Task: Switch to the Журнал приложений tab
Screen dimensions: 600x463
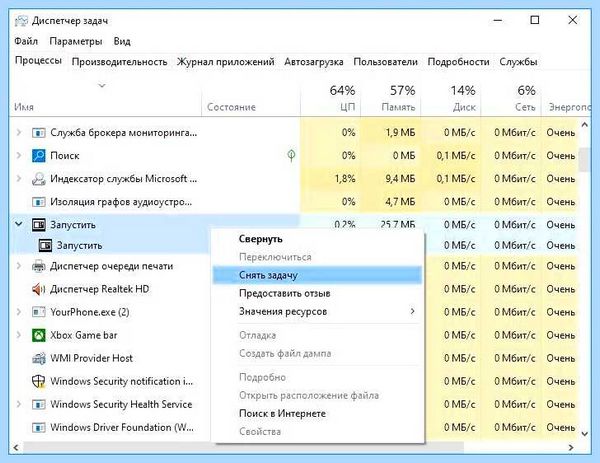Action: (225, 62)
